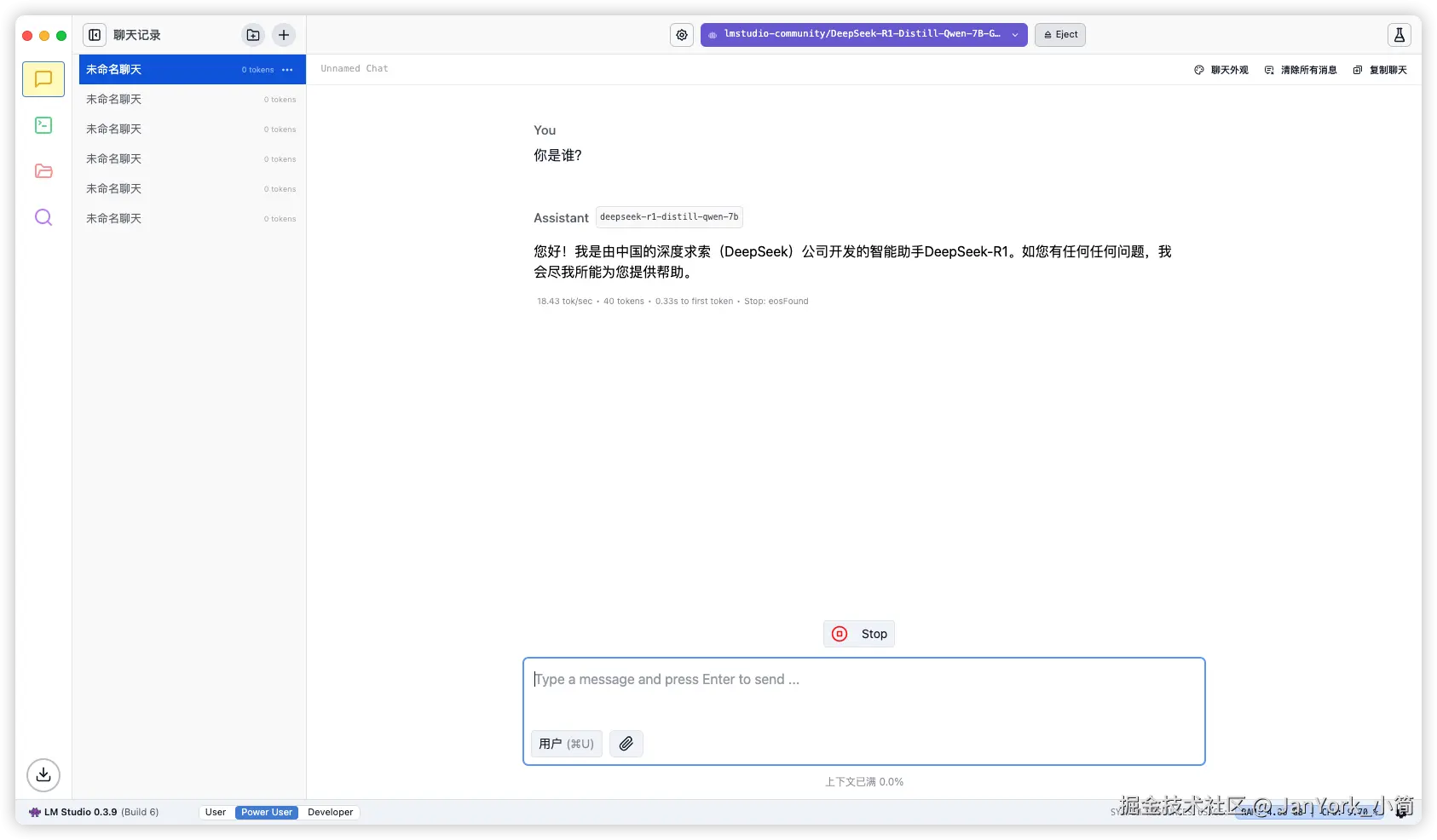1437x840 pixels.
Task: Switch to User mode
Action: click(x=216, y=813)
